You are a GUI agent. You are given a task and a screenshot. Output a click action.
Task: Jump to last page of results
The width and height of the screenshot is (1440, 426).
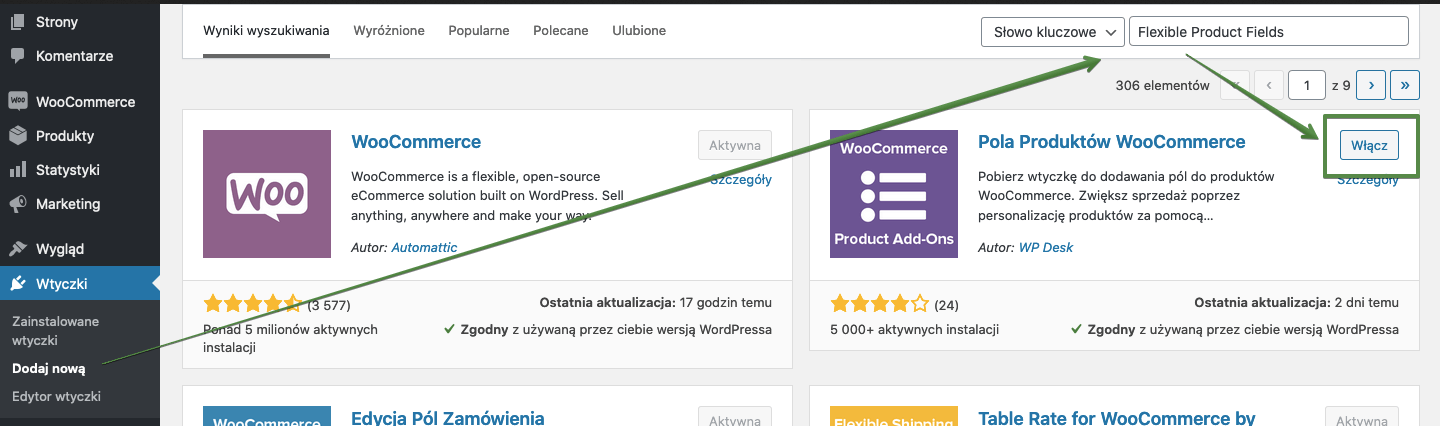1406,86
